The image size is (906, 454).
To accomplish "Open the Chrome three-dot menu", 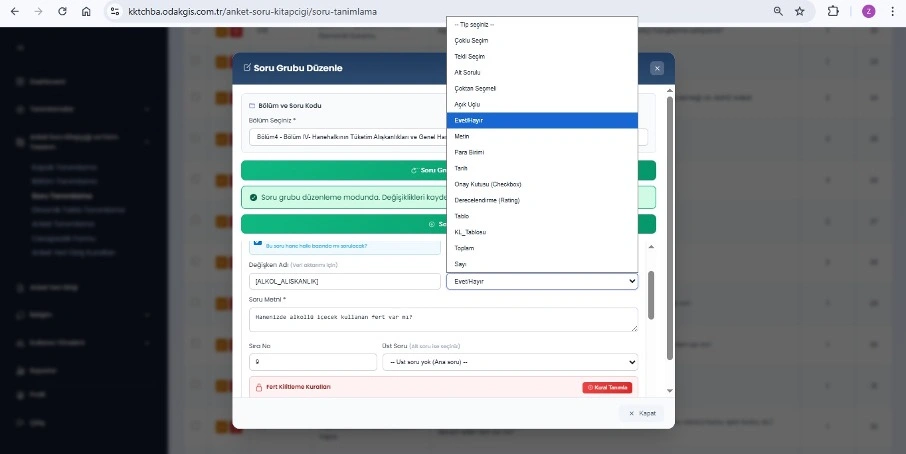I will click(891, 11).
